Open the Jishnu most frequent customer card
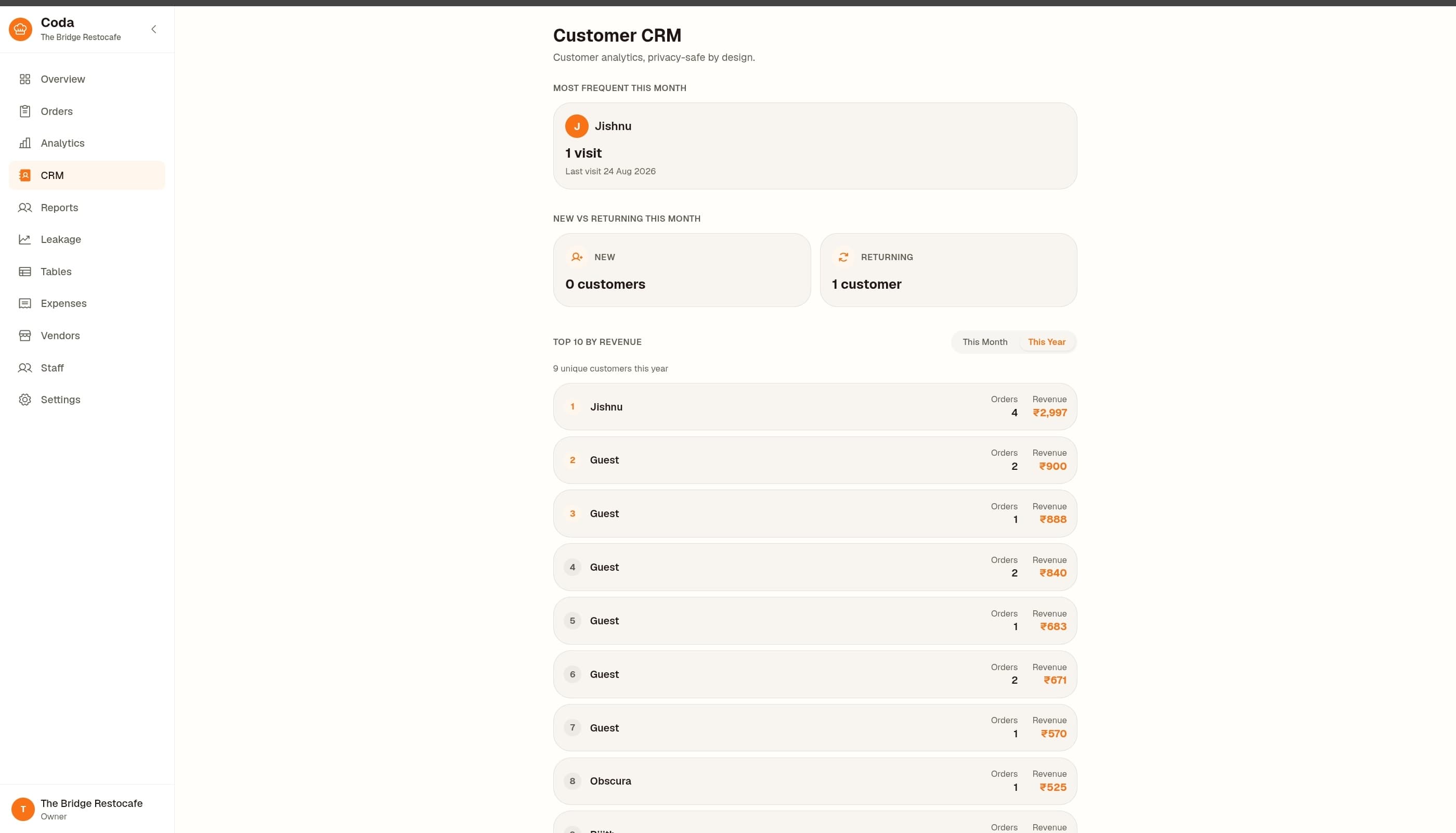The height and width of the screenshot is (833, 1456). (x=815, y=146)
